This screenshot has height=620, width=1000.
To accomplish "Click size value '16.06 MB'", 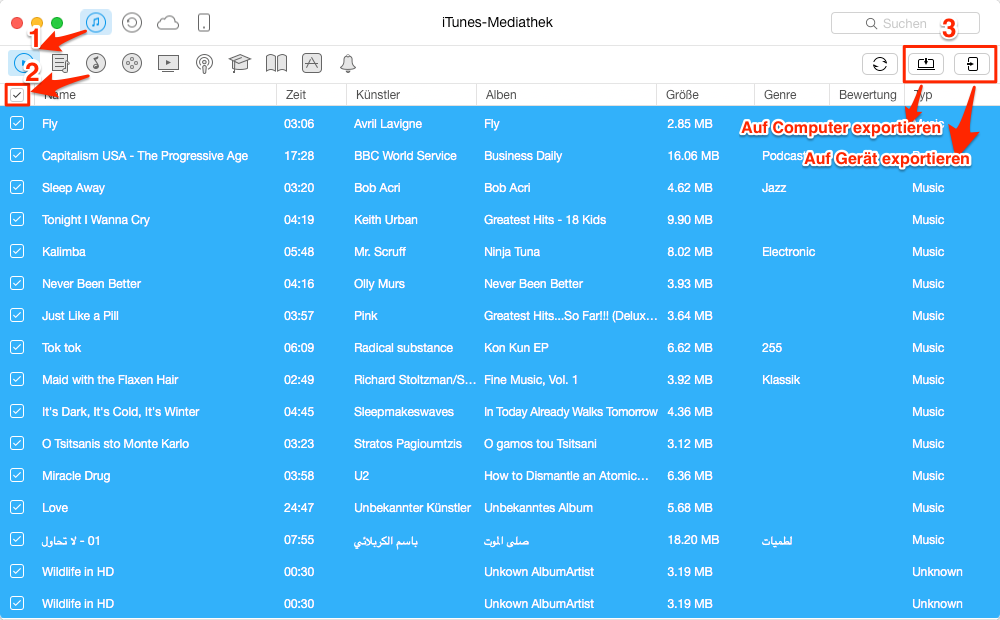I will pyautogui.click(x=693, y=156).
